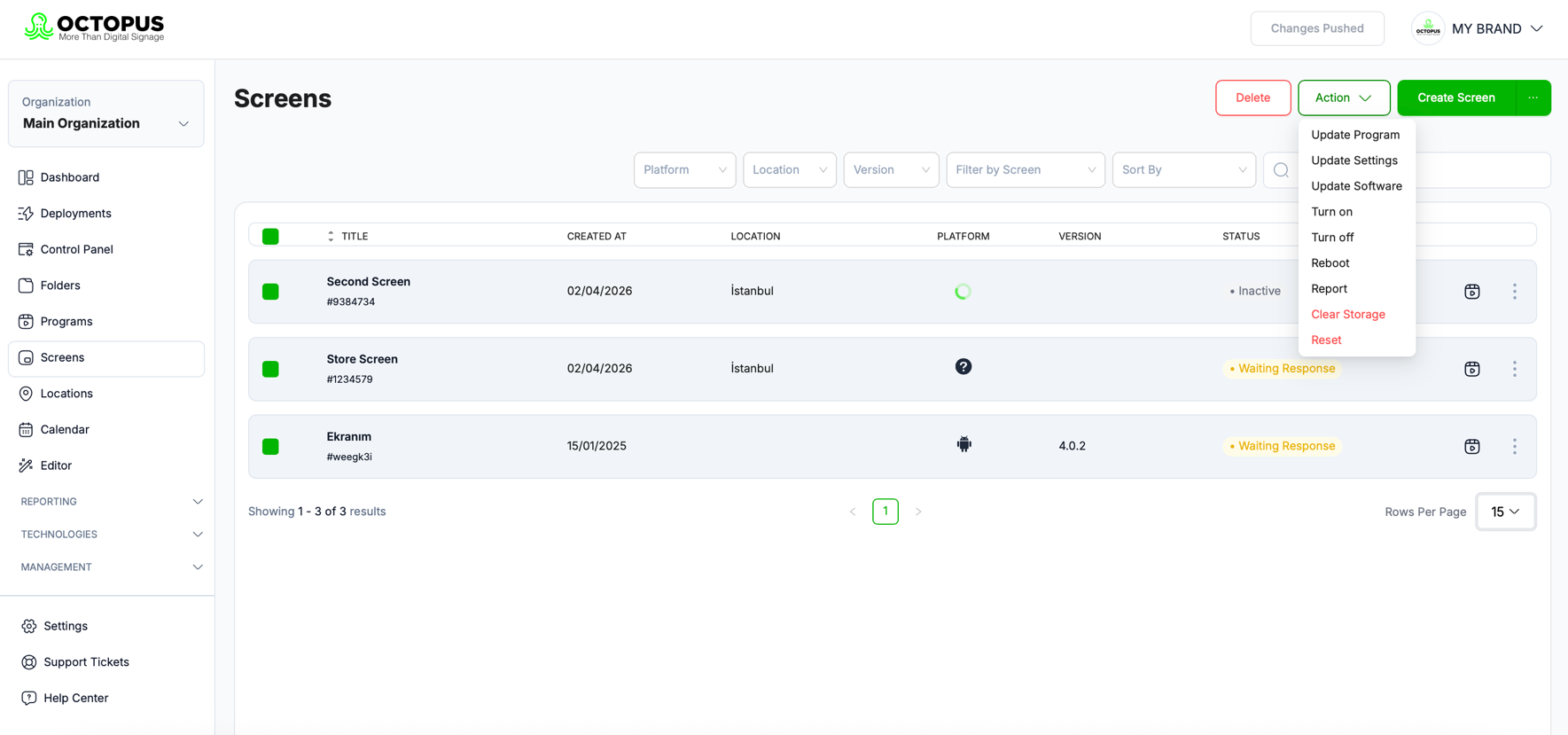Uncheck the select-all checkbox in table header

[x=270, y=236]
